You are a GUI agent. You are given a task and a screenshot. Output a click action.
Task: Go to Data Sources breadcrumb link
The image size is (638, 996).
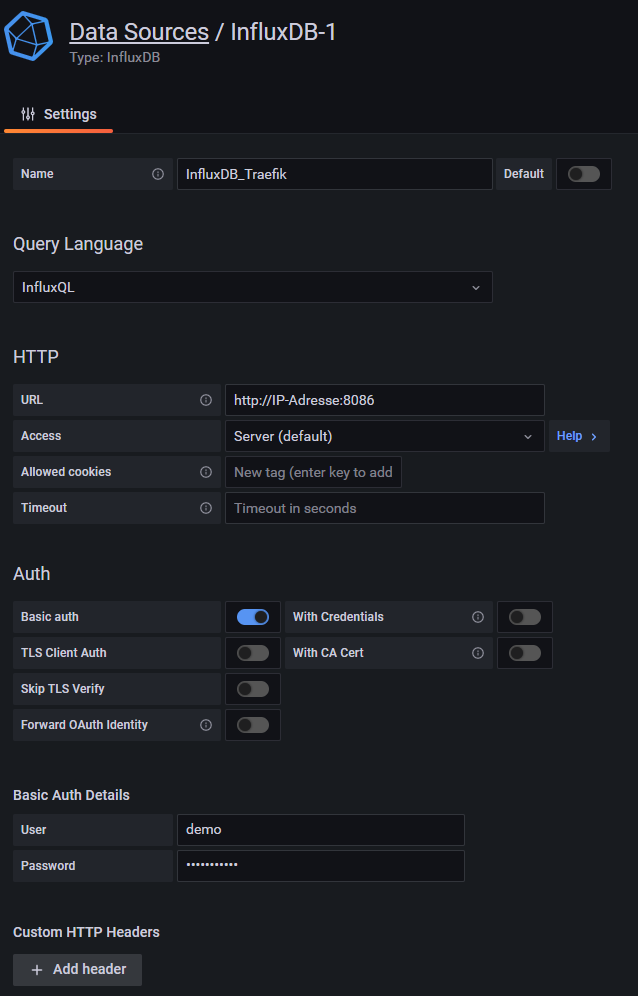click(139, 32)
